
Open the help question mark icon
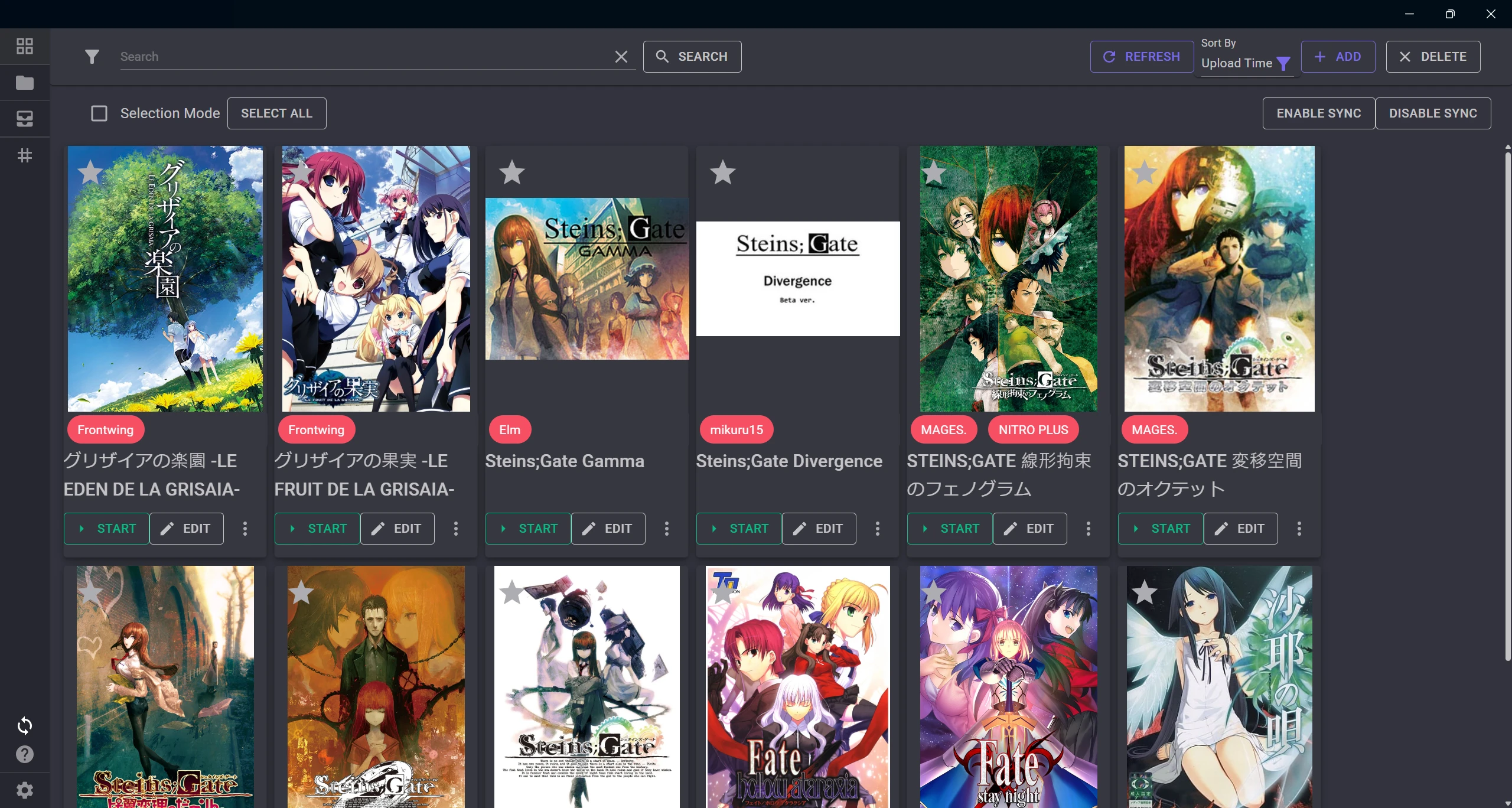[25, 754]
